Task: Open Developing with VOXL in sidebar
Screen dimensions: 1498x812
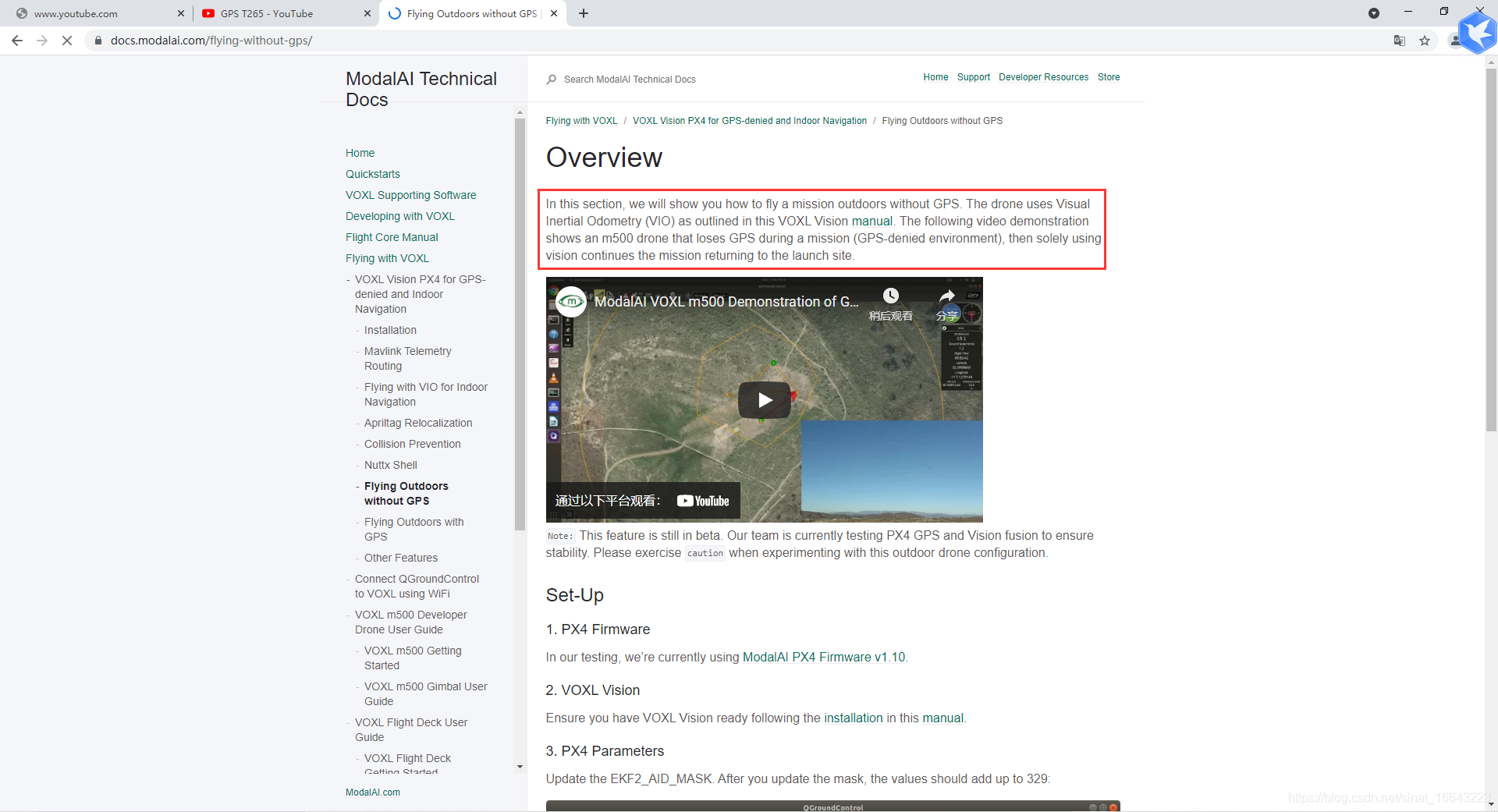Action: click(400, 216)
